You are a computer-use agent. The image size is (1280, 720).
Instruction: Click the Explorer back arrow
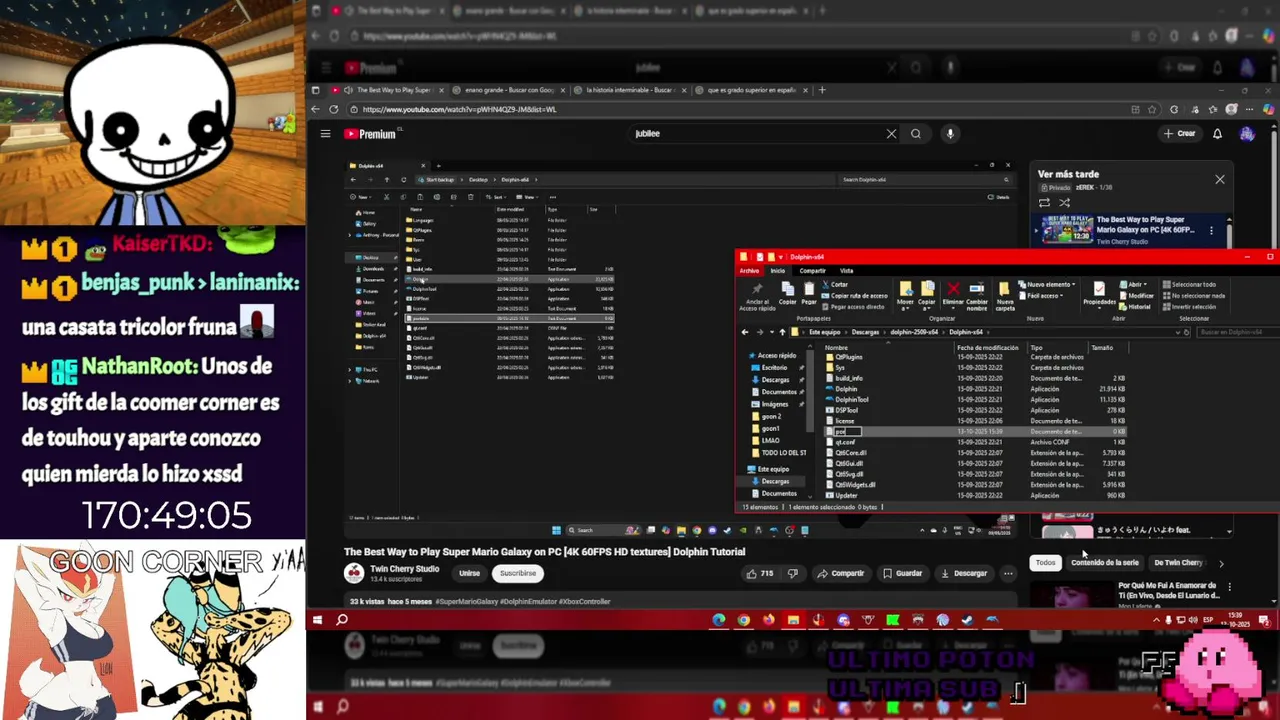pyautogui.click(x=745, y=332)
